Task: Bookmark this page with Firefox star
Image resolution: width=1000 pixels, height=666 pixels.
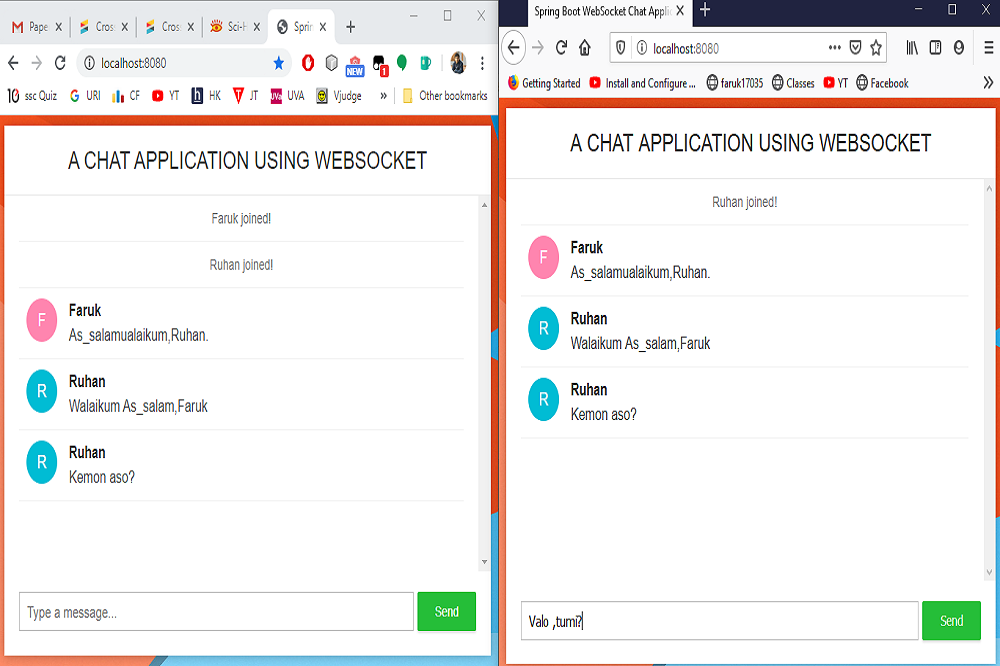Action: click(876, 48)
